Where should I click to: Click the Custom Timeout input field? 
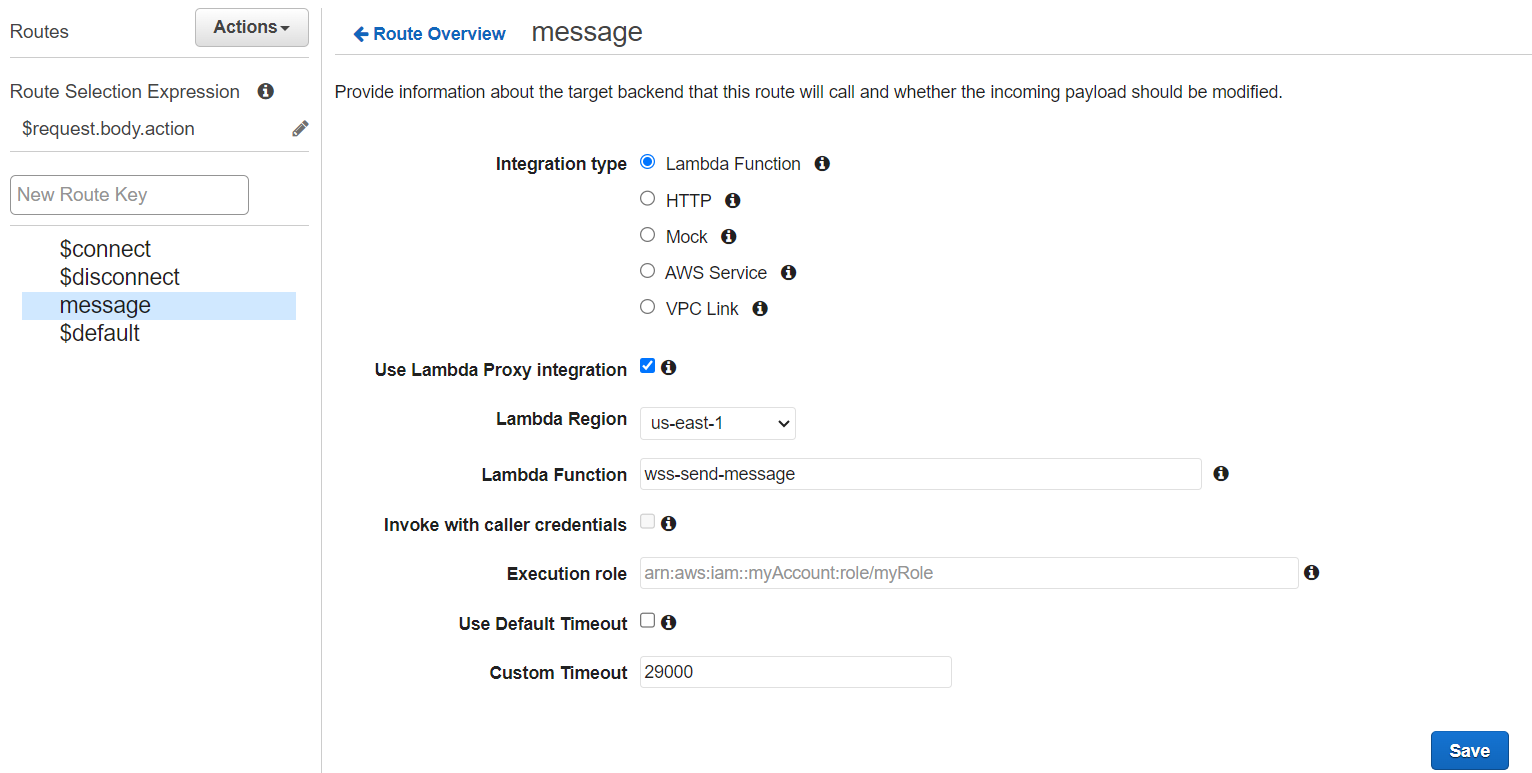click(x=795, y=672)
